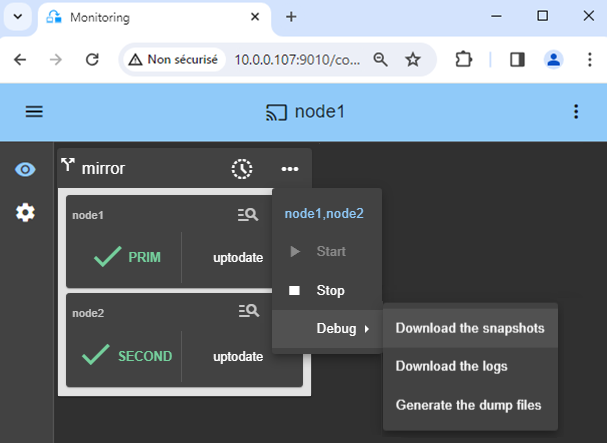Image resolution: width=607 pixels, height=443 pixels.
Task: Click the node1 PRIM status checkmark
Action: [x=109, y=257]
